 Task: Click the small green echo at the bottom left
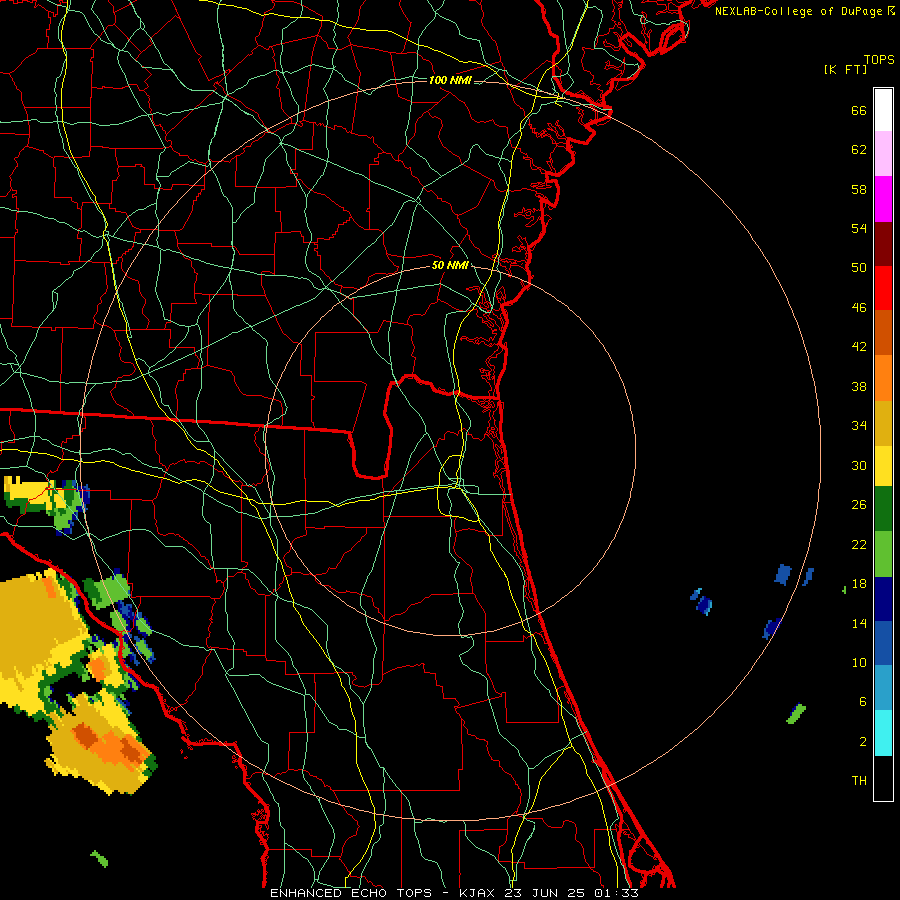tap(99, 859)
